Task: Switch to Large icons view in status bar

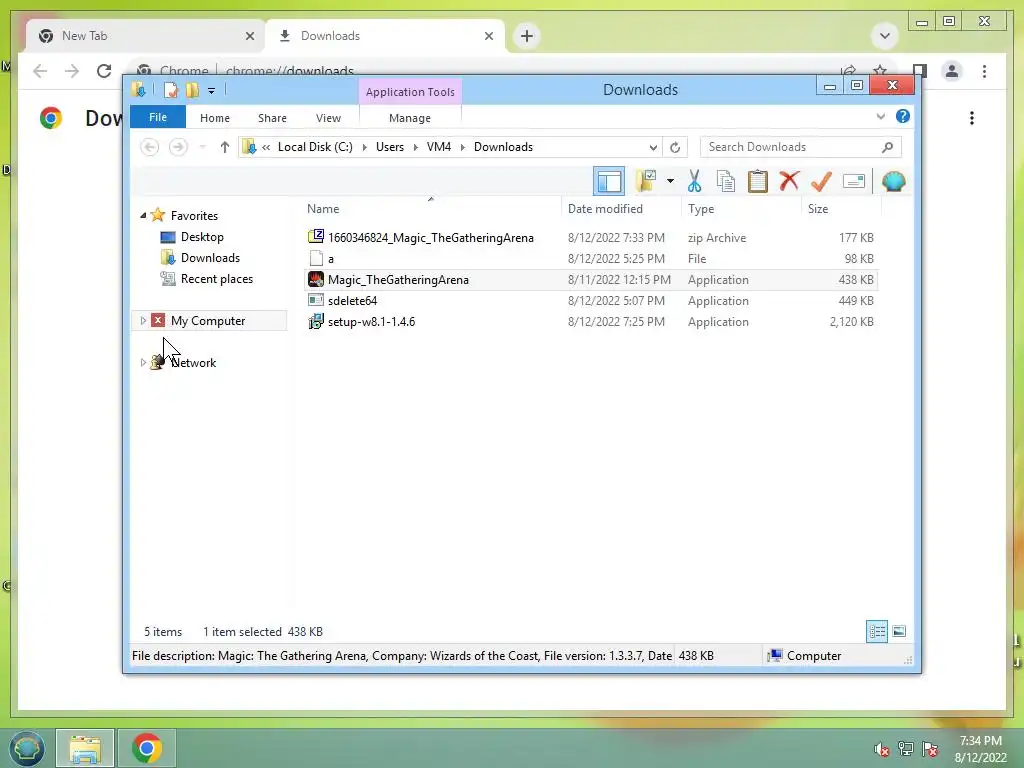Action: (x=899, y=631)
